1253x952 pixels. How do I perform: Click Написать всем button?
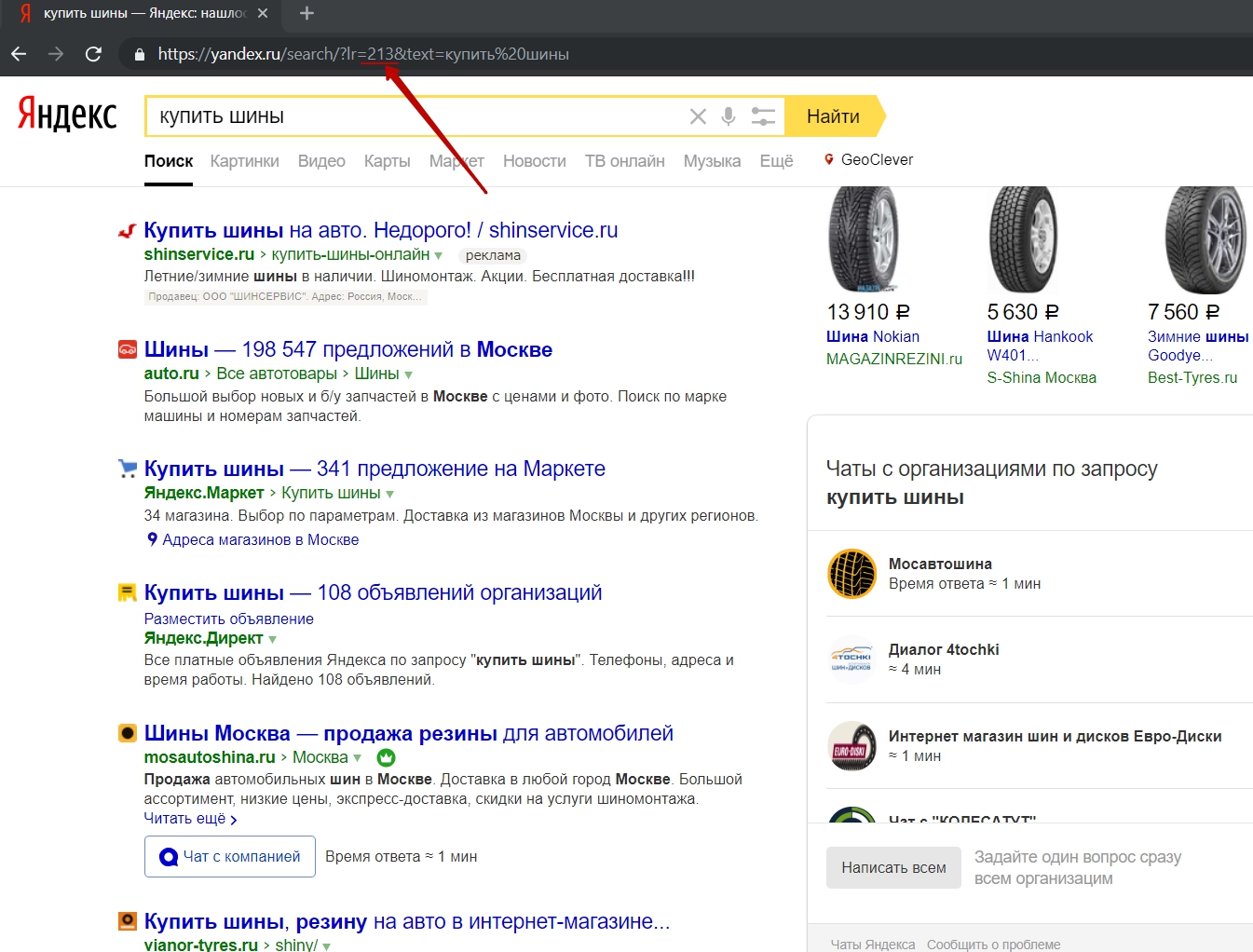893,868
